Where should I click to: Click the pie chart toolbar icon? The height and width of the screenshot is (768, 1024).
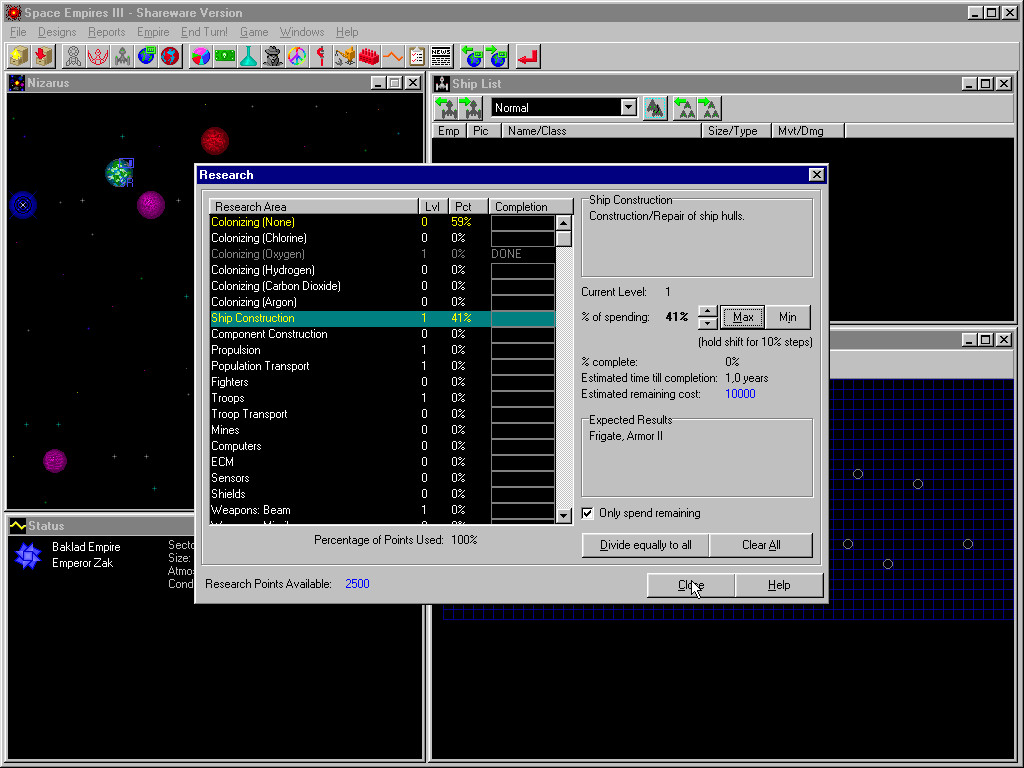201,56
